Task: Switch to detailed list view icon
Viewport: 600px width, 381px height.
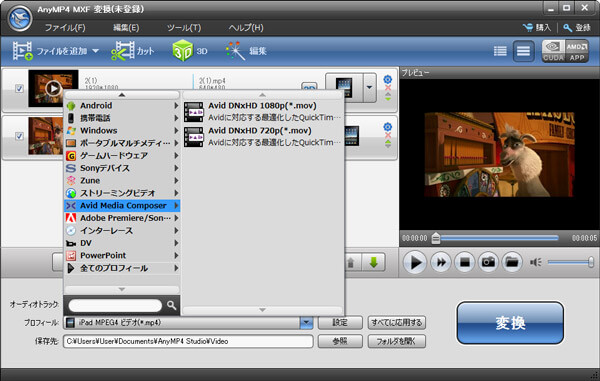Action: [500, 51]
